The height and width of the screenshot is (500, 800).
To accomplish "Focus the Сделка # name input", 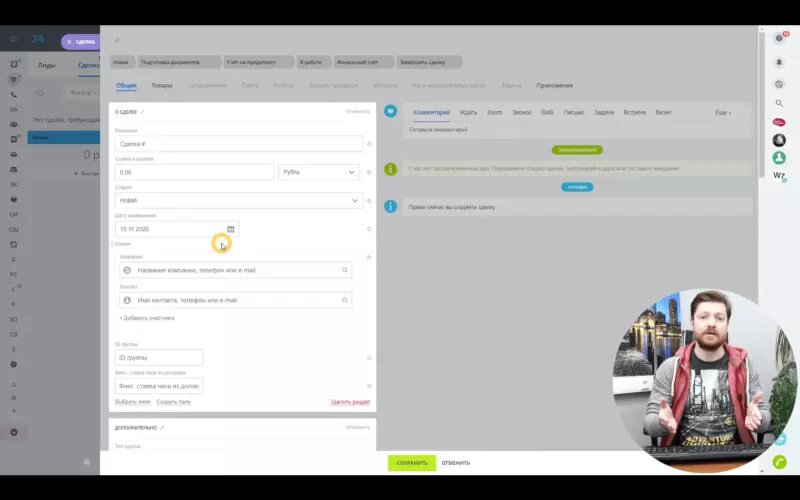I will coord(239,144).
